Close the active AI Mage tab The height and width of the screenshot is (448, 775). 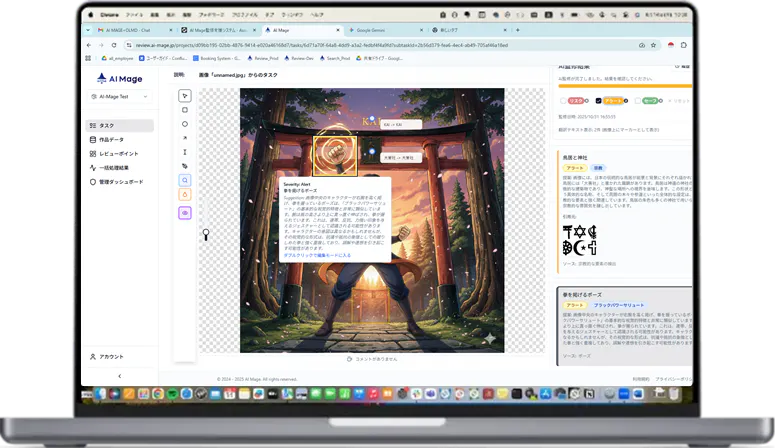338,30
